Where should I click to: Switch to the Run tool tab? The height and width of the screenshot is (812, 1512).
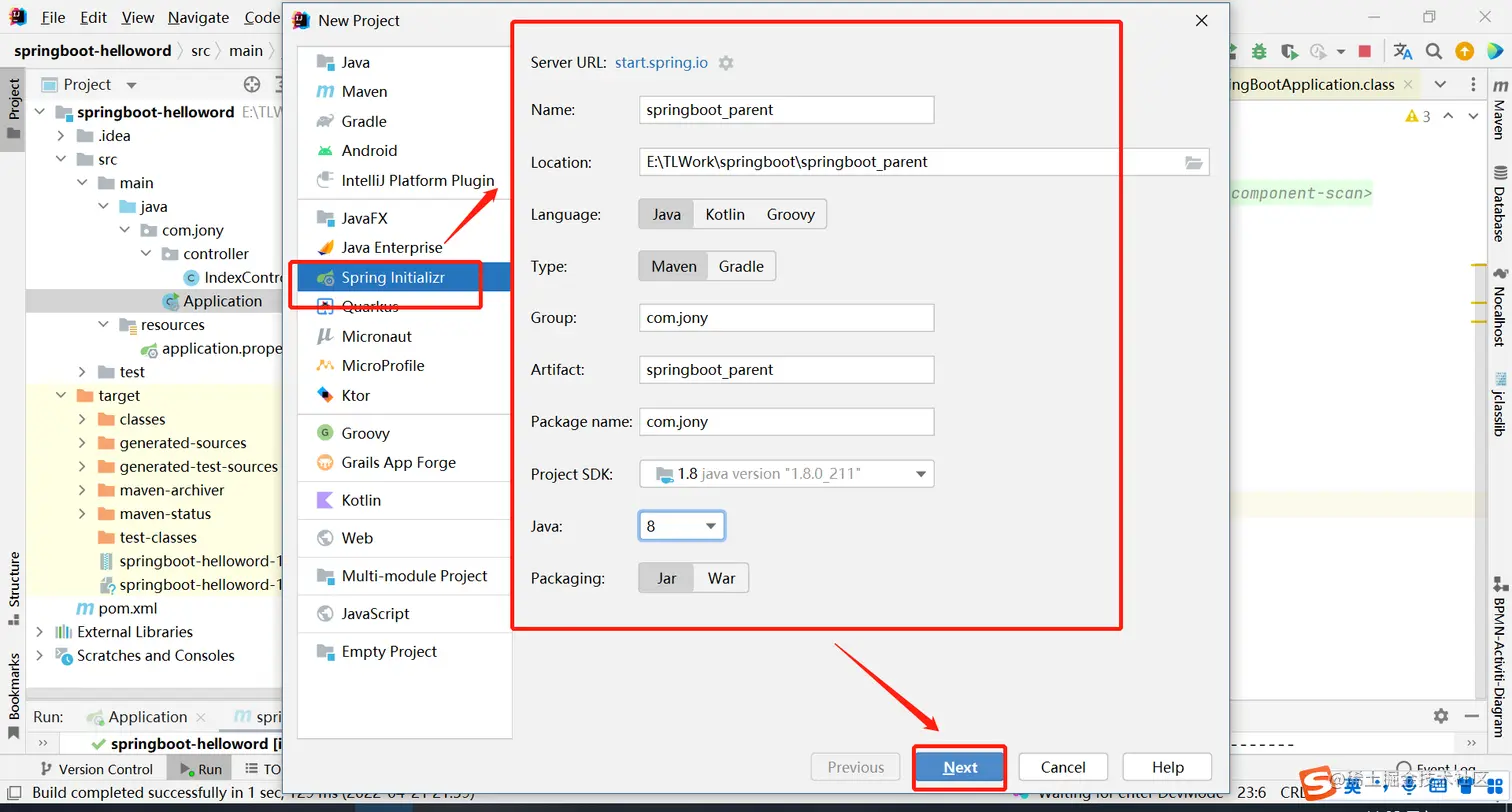(x=201, y=769)
